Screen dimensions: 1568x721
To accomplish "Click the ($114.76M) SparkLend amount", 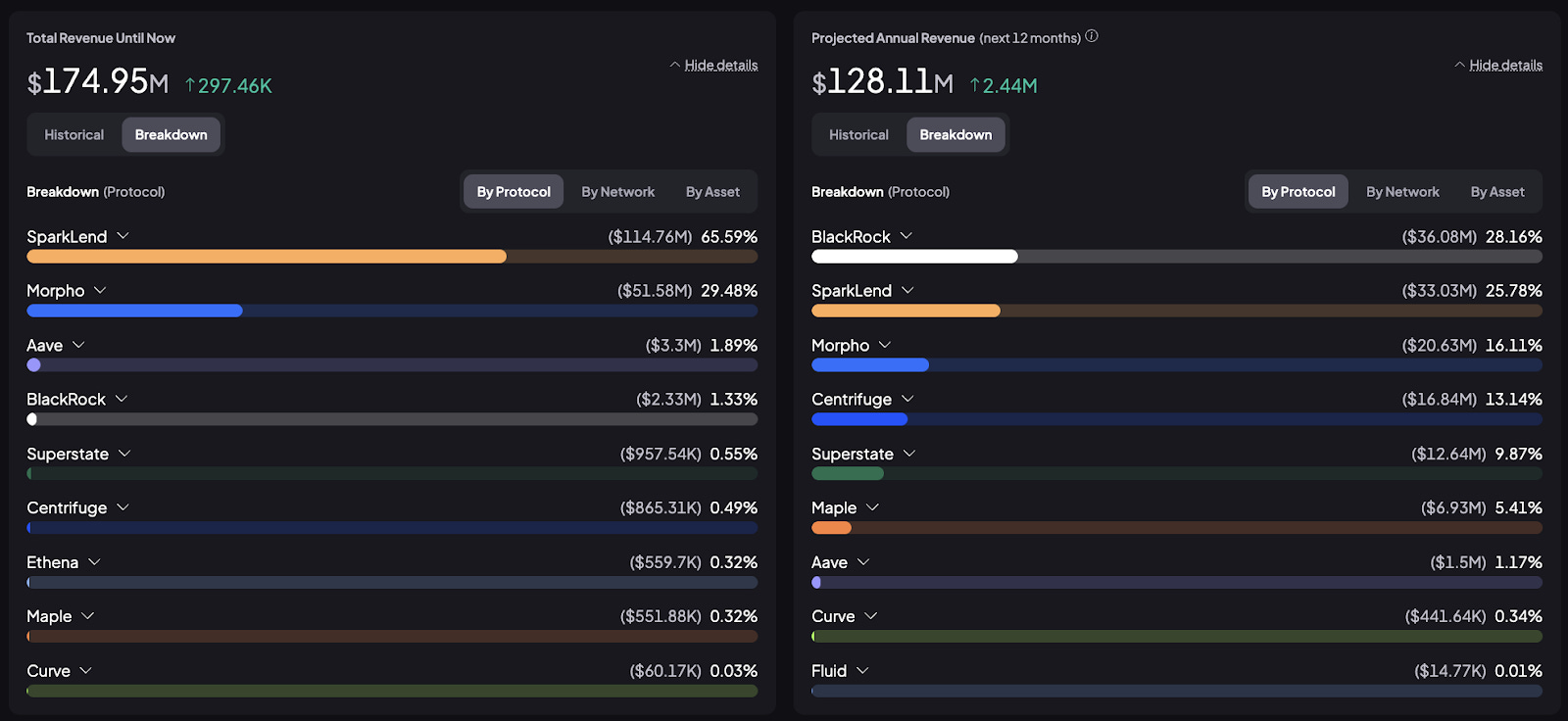I will tap(650, 237).
